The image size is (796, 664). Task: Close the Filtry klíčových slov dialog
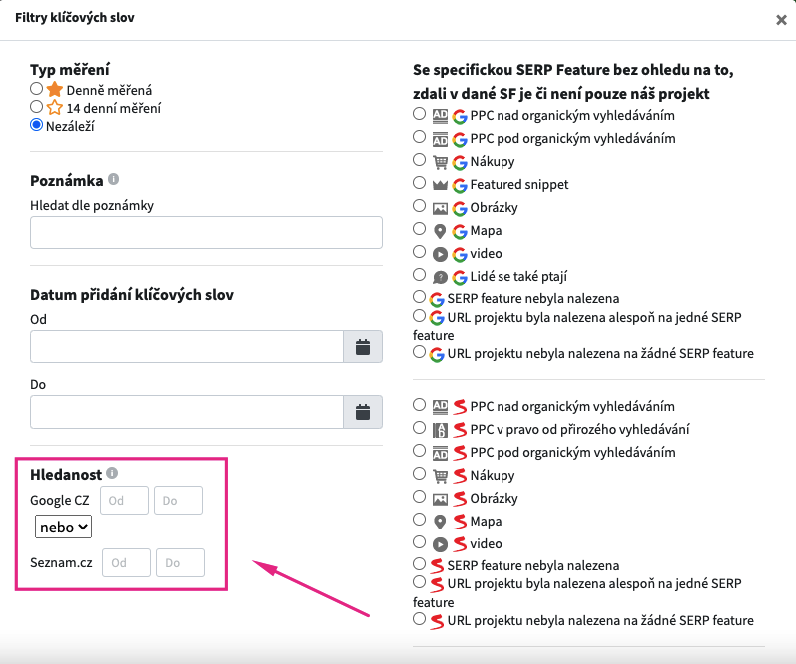[781, 20]
